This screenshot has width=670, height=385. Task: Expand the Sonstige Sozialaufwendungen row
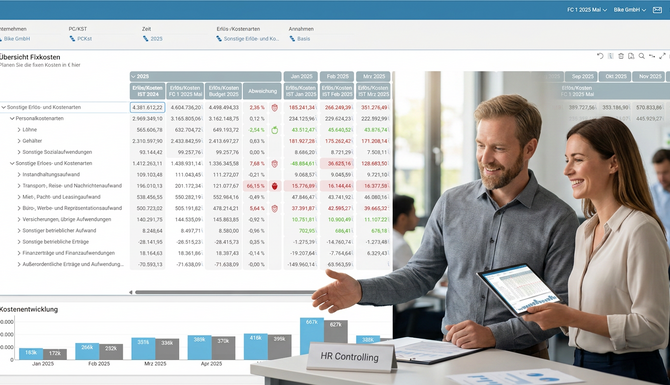(x=19, y=152)
